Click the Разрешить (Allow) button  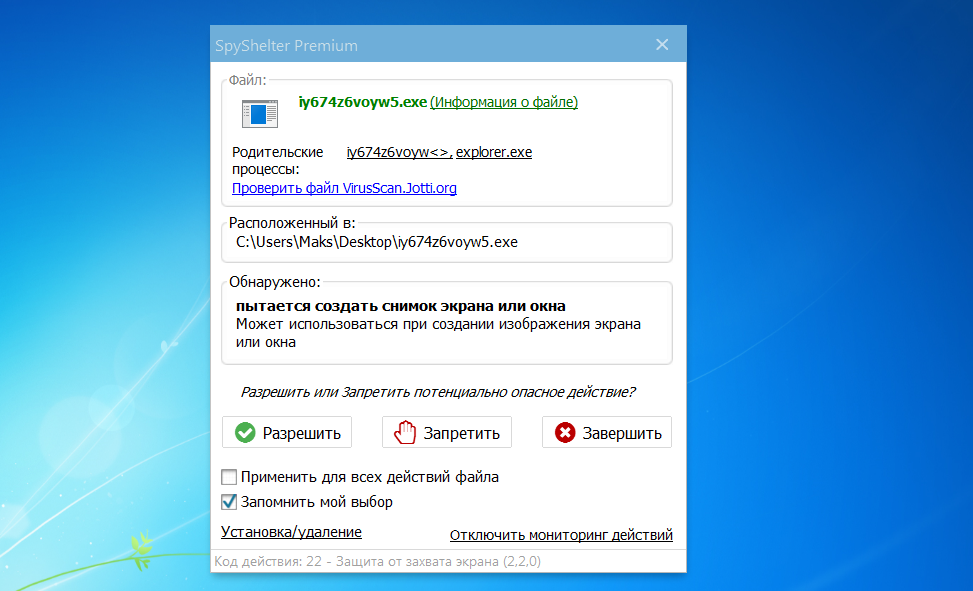tap(287, 432)
